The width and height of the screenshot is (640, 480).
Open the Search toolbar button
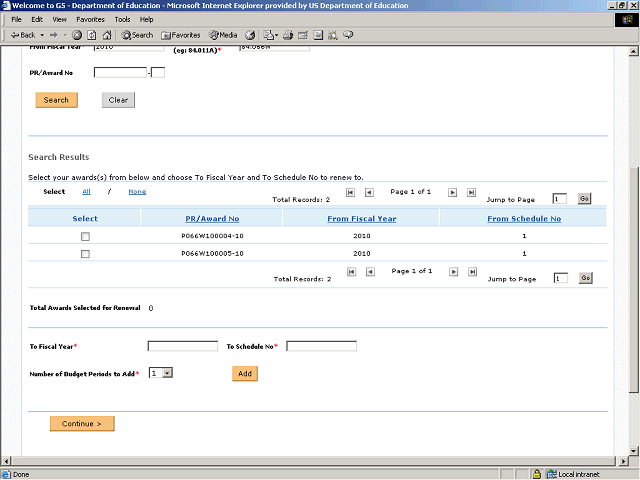tap(136, 35)
